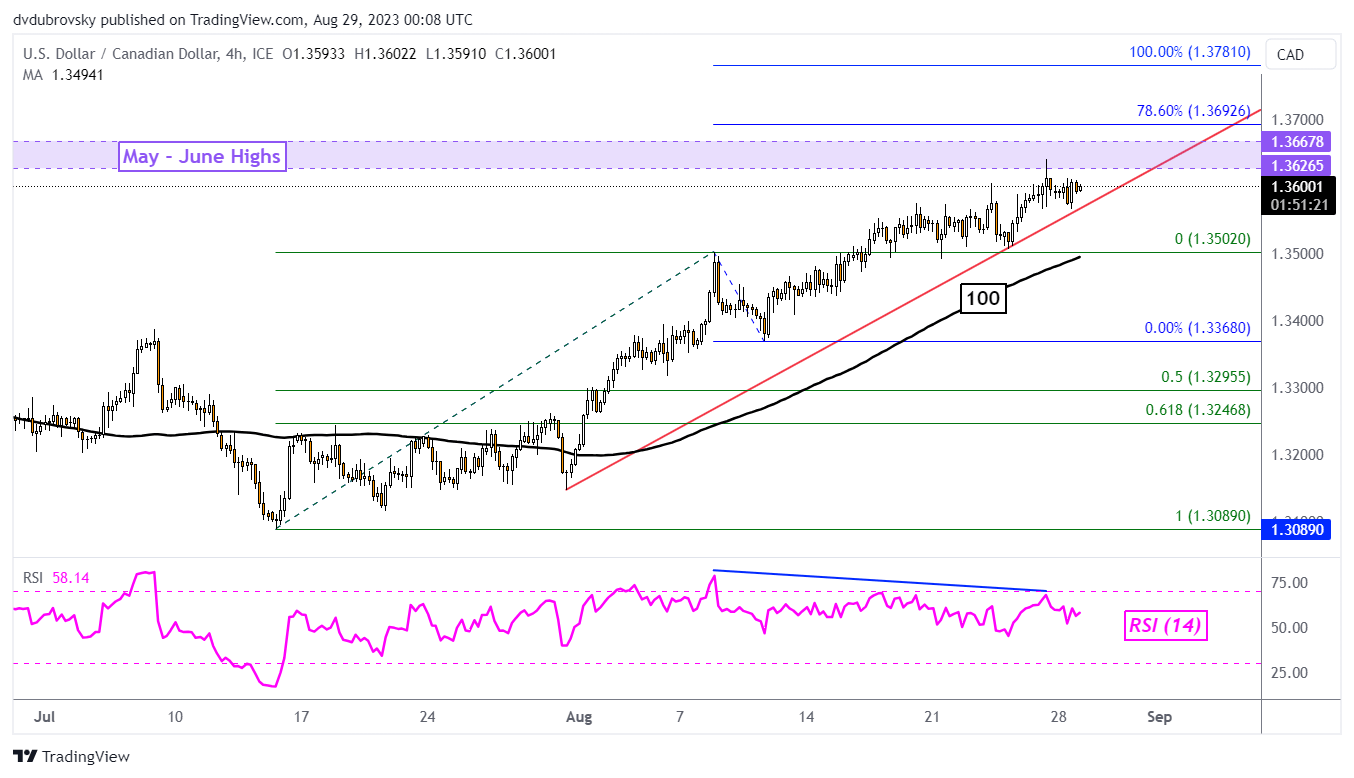The height and width of the screenshot is (778, 1354).
Task: Click the '0.00% (1.33680)' Fibonacci label
Action: (1198, 328)
